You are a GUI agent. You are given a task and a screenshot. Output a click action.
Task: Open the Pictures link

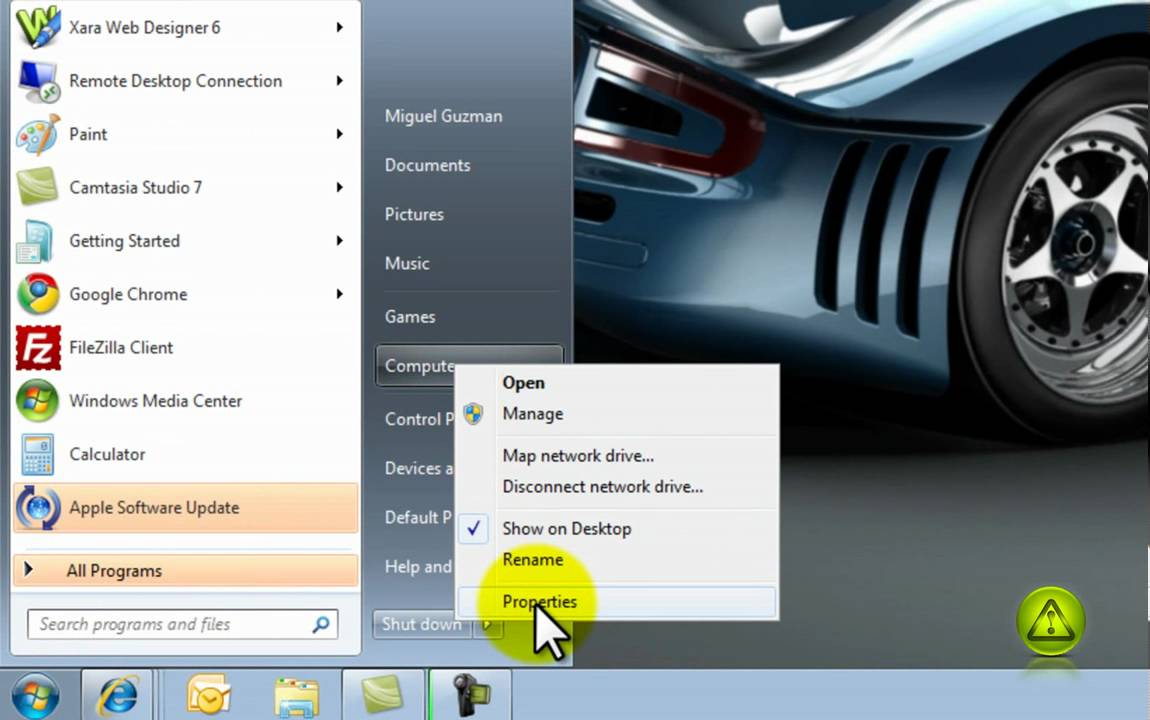tap(414, 215)
